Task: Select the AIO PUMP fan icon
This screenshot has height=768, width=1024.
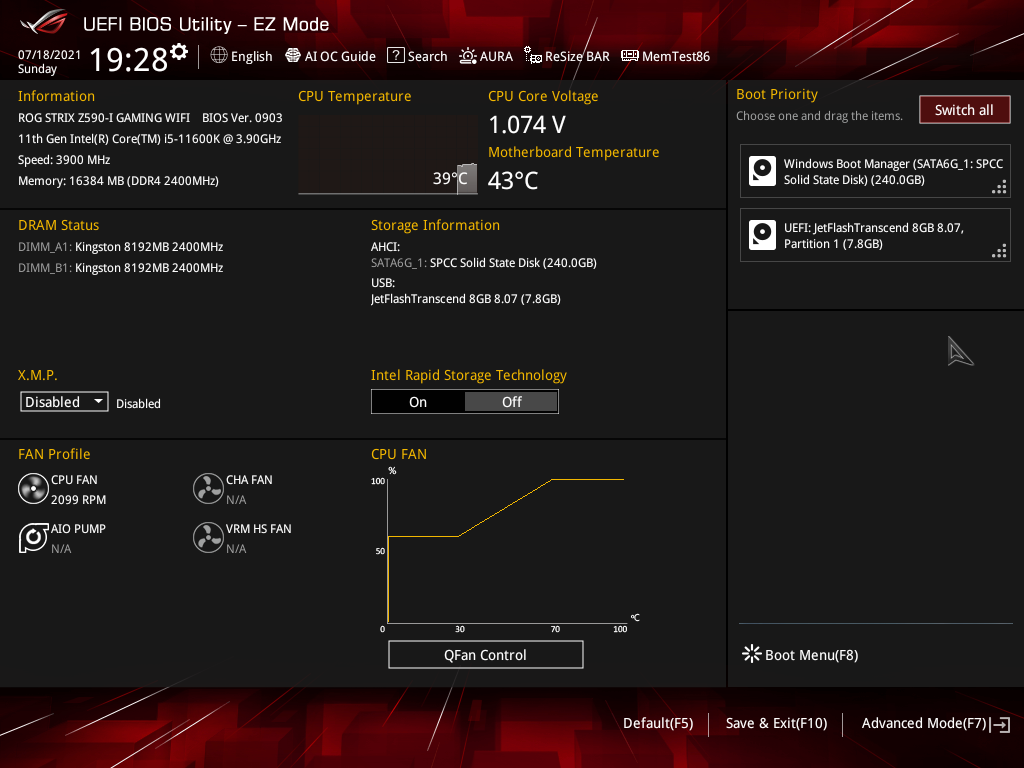Action: click(33, 537)
